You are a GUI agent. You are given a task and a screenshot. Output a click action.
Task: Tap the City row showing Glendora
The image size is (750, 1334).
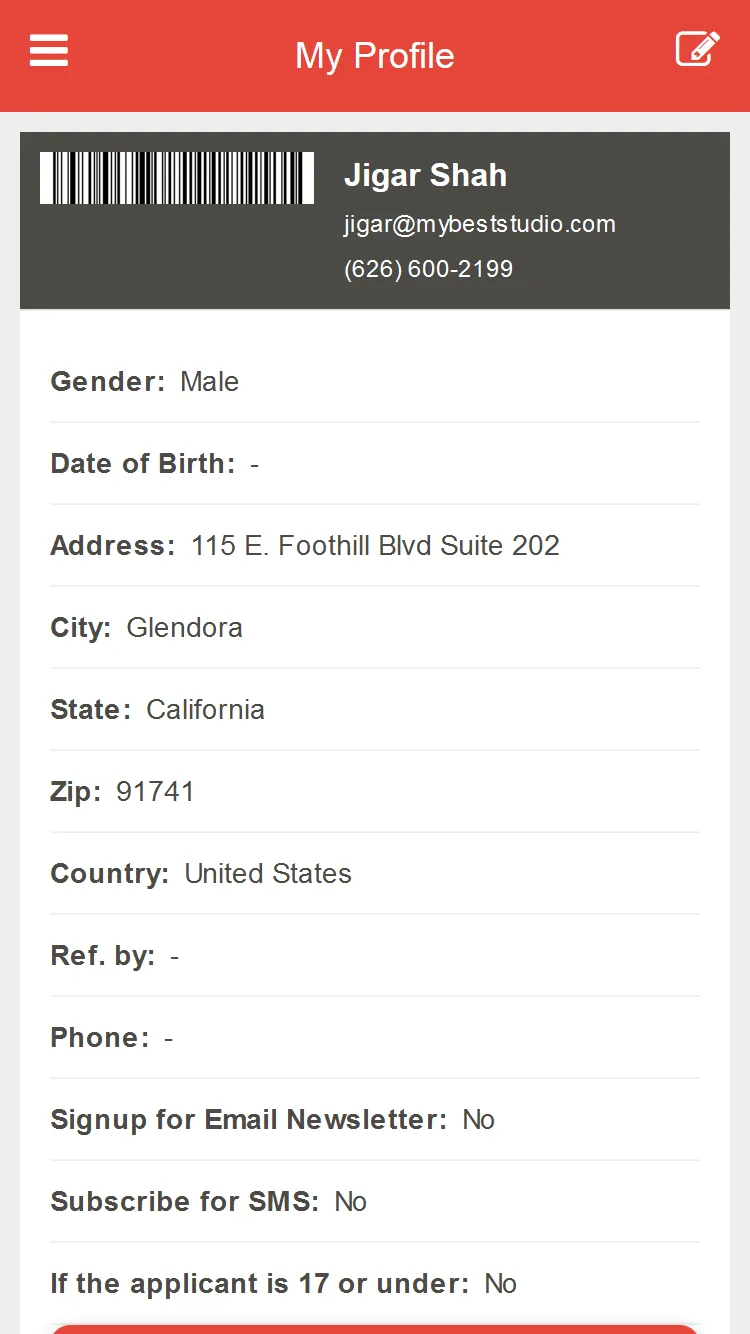click(375, 627)
